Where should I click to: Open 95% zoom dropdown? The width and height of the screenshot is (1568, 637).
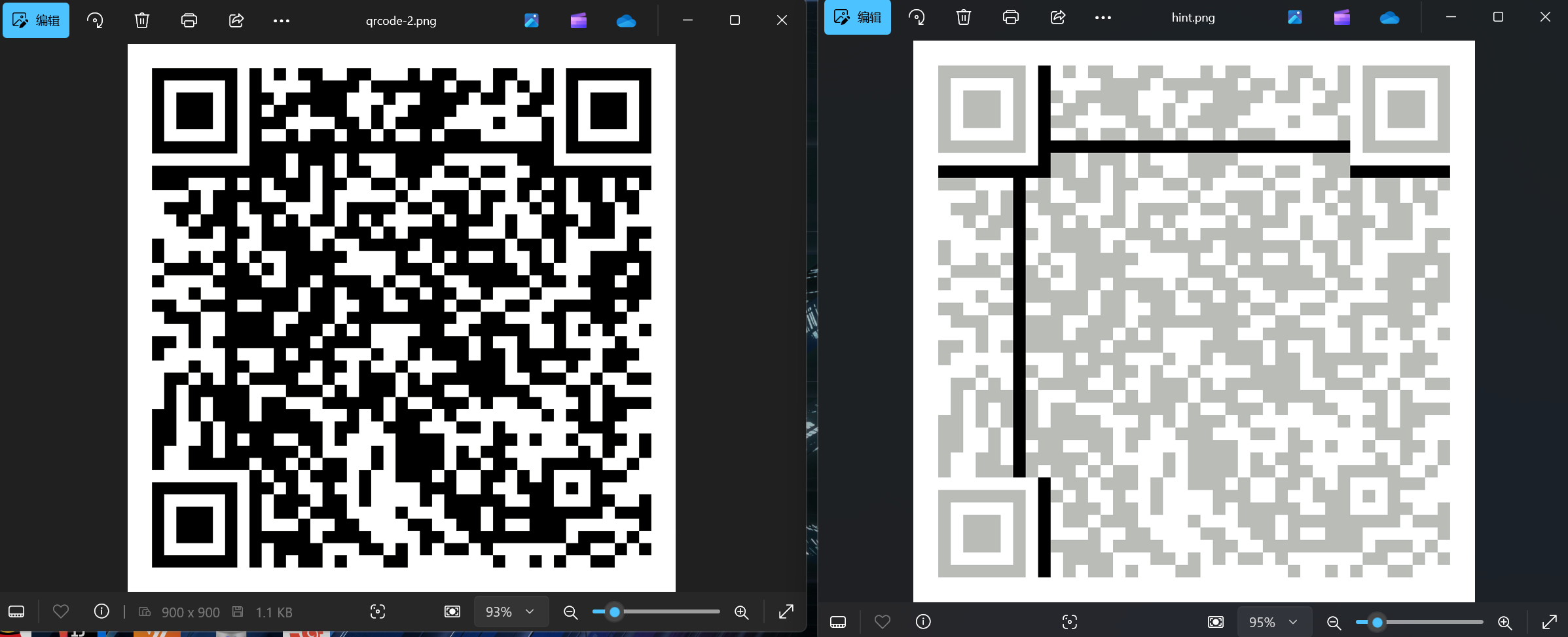click(x=1274, y=622)
